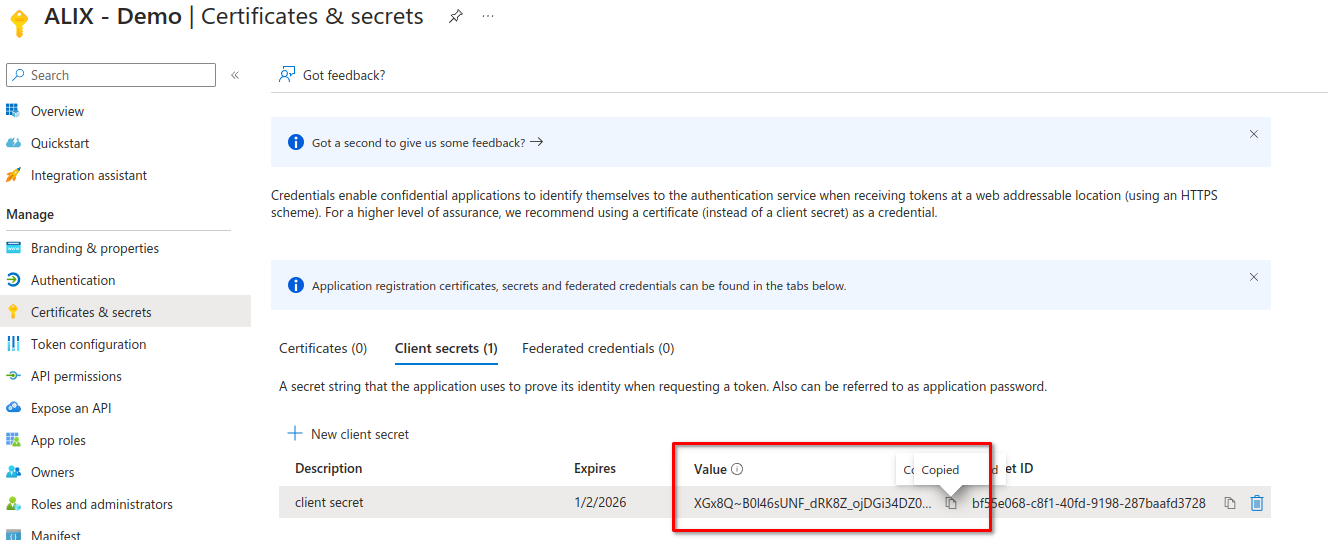Pin the Certificates & secrets blade
Image resolution: width=1328 pixels, height=540 pixels.
point(456,16)
